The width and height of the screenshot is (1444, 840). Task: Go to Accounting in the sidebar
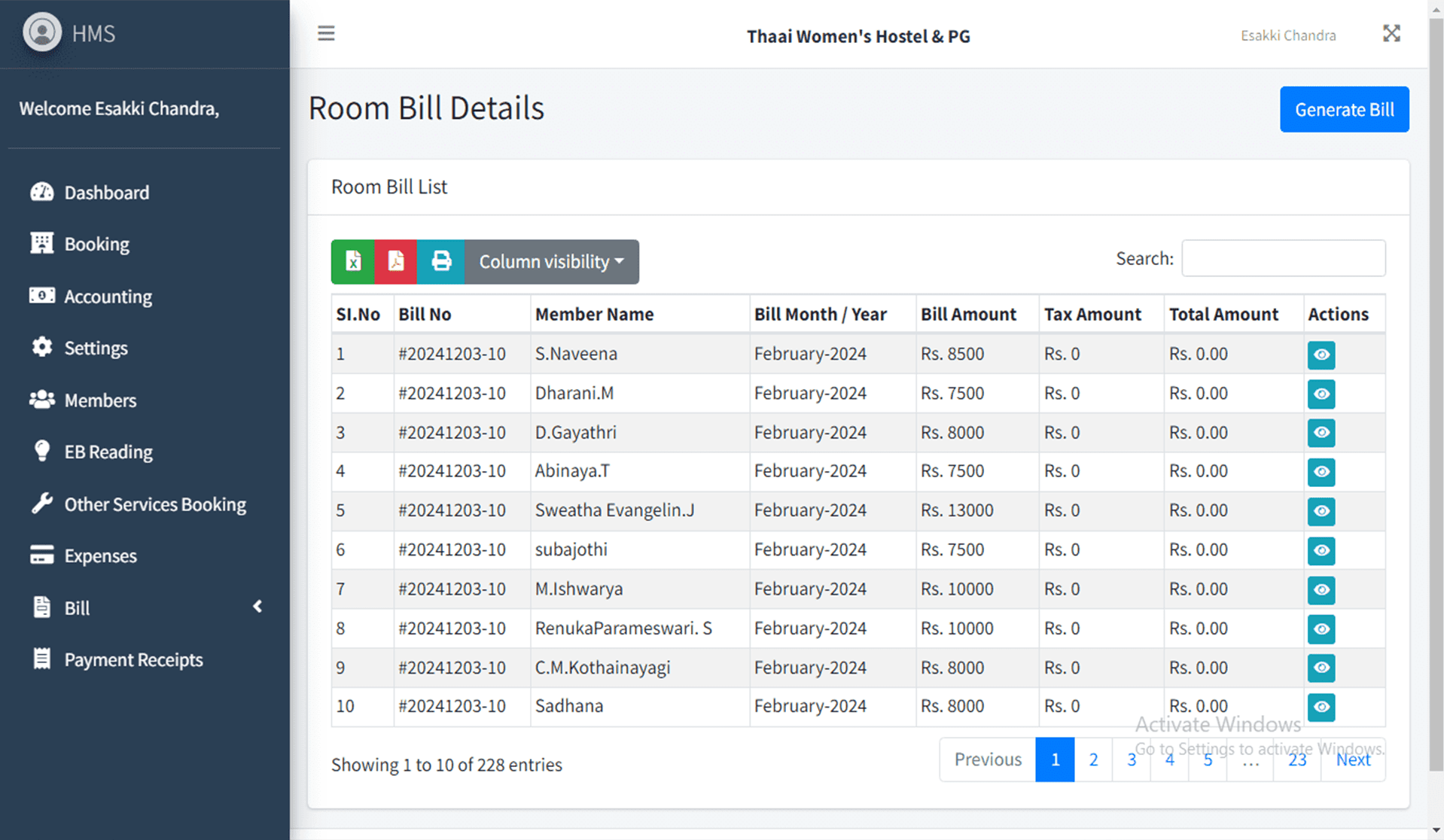pyautogui.click(x=108, y=296)
